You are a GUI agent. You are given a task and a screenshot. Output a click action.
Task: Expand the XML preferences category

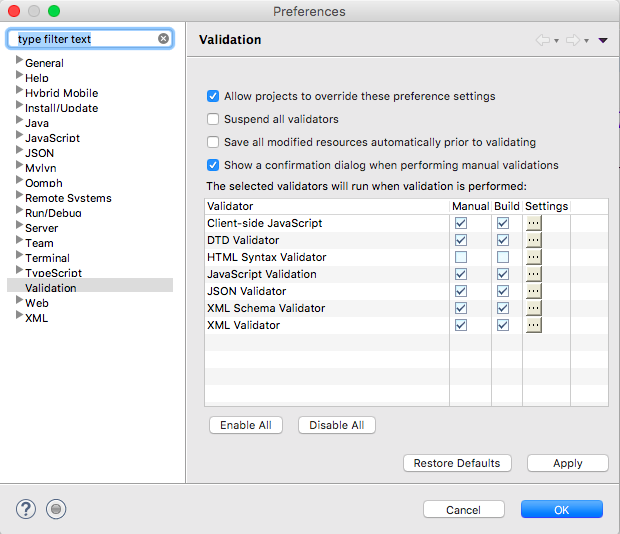click(19, 317)
